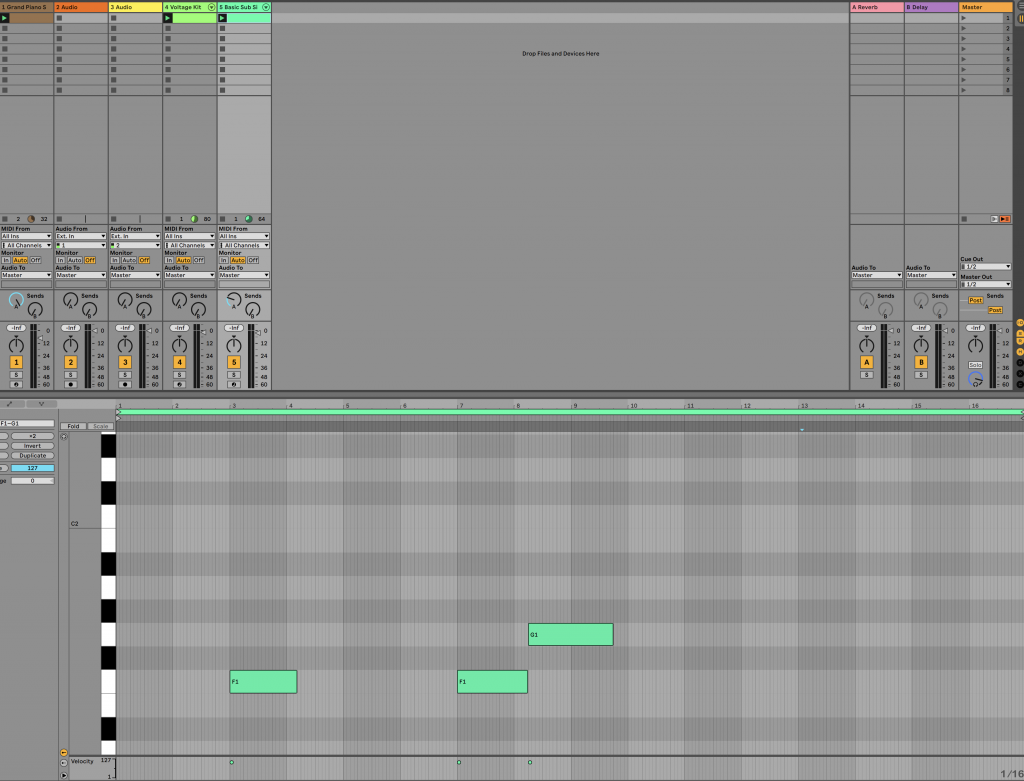This screenshot has width=1024, height=781.
Task: Click the Duplicate button in the notes panel
Action: (x=33, y=455)
